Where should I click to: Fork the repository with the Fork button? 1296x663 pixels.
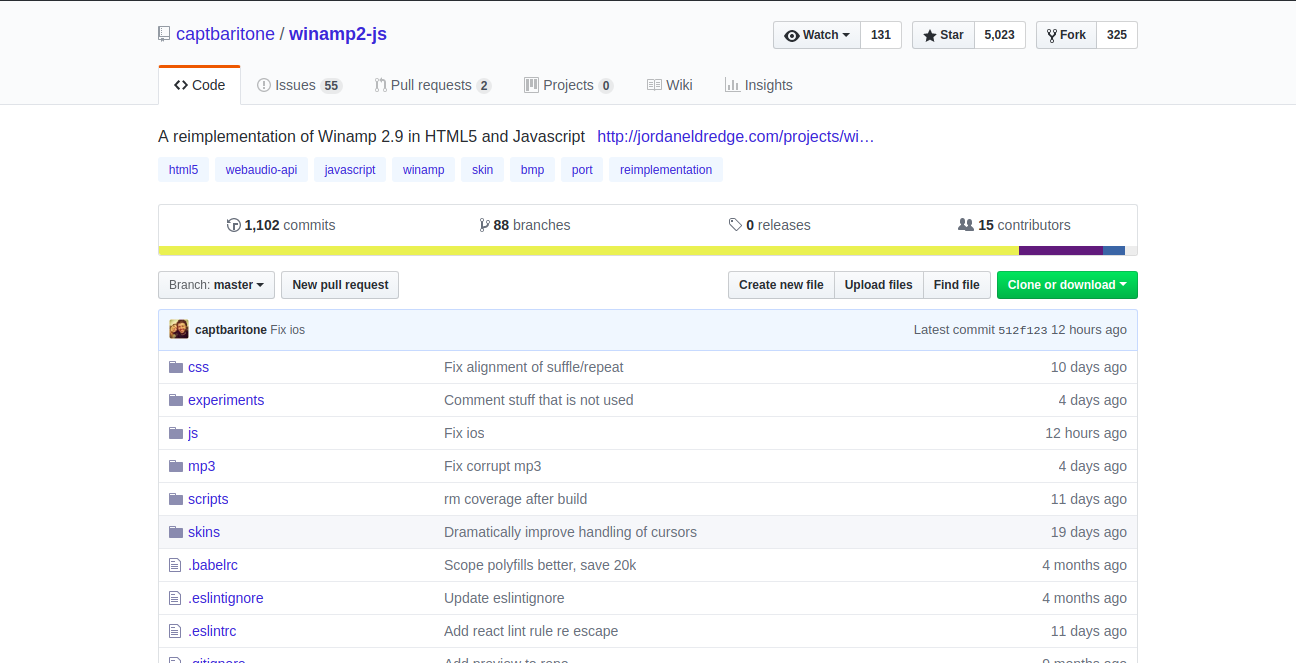click(x=1066, y=35)
